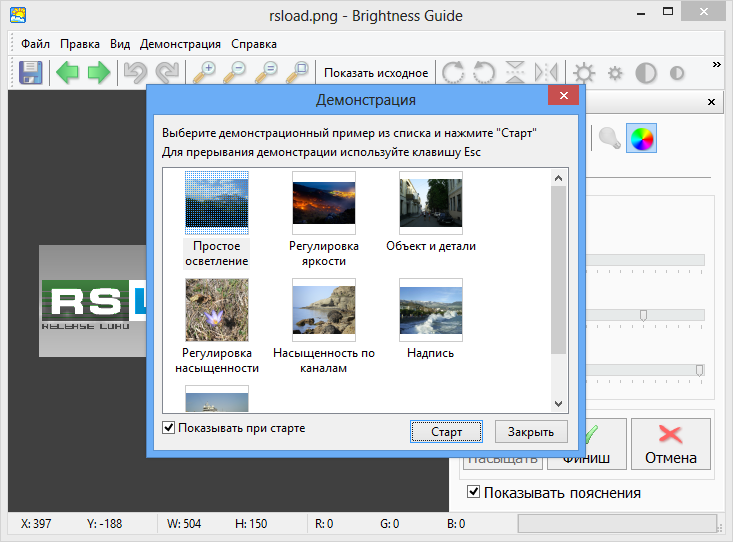Close the side panel with the X
Viewport: 733px width, 542px height.
click(711, 102)
